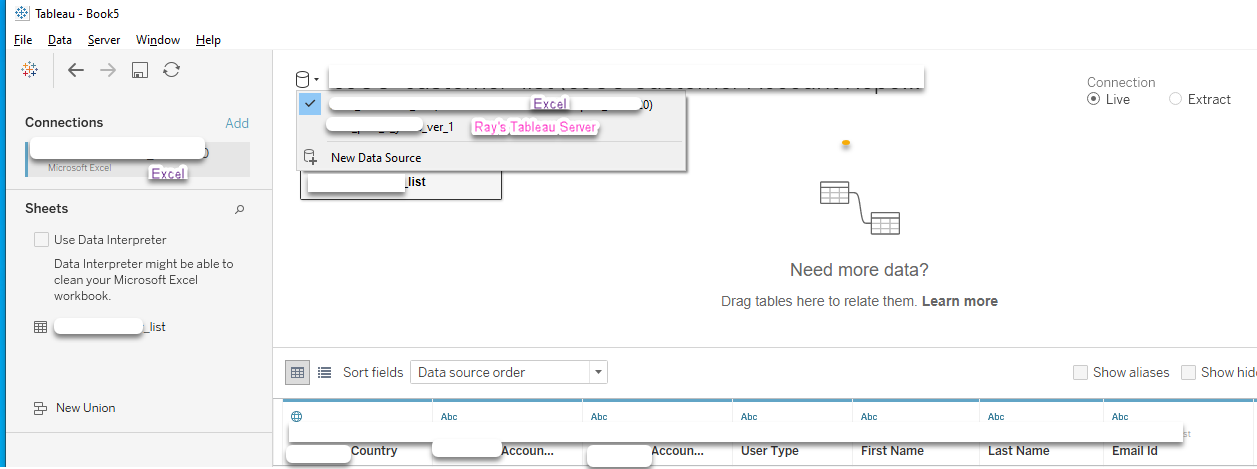Click the Abc type icon above Email Id
Viewport: 1257px width, 469px height.
point(1120,417)
